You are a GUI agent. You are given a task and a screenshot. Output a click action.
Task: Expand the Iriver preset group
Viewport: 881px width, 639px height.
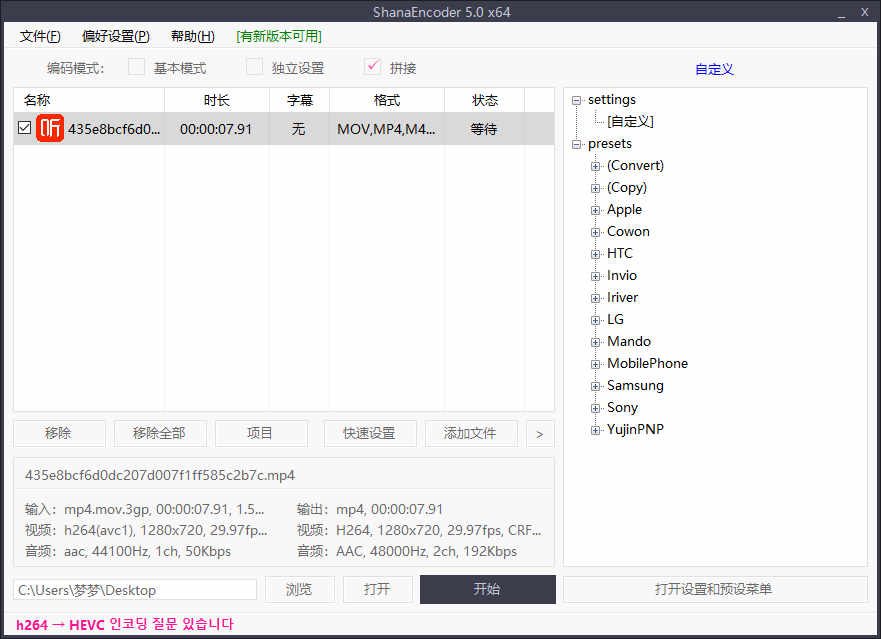click(x=596, y=298)
